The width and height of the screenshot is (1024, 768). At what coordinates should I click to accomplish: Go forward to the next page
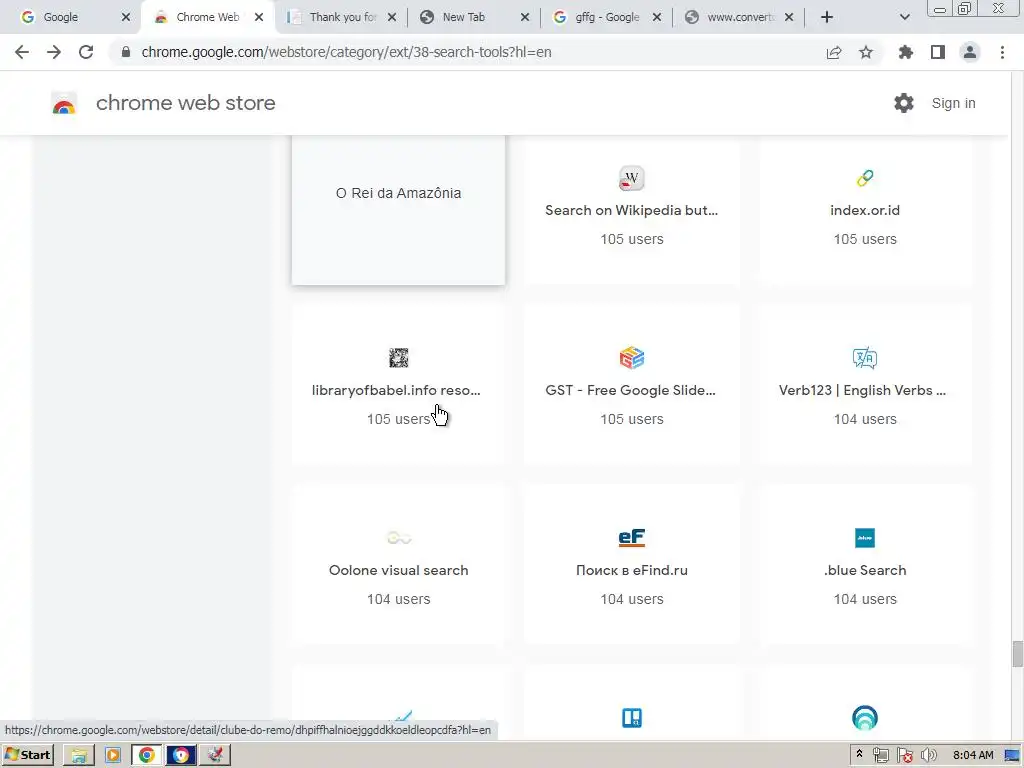54,52
